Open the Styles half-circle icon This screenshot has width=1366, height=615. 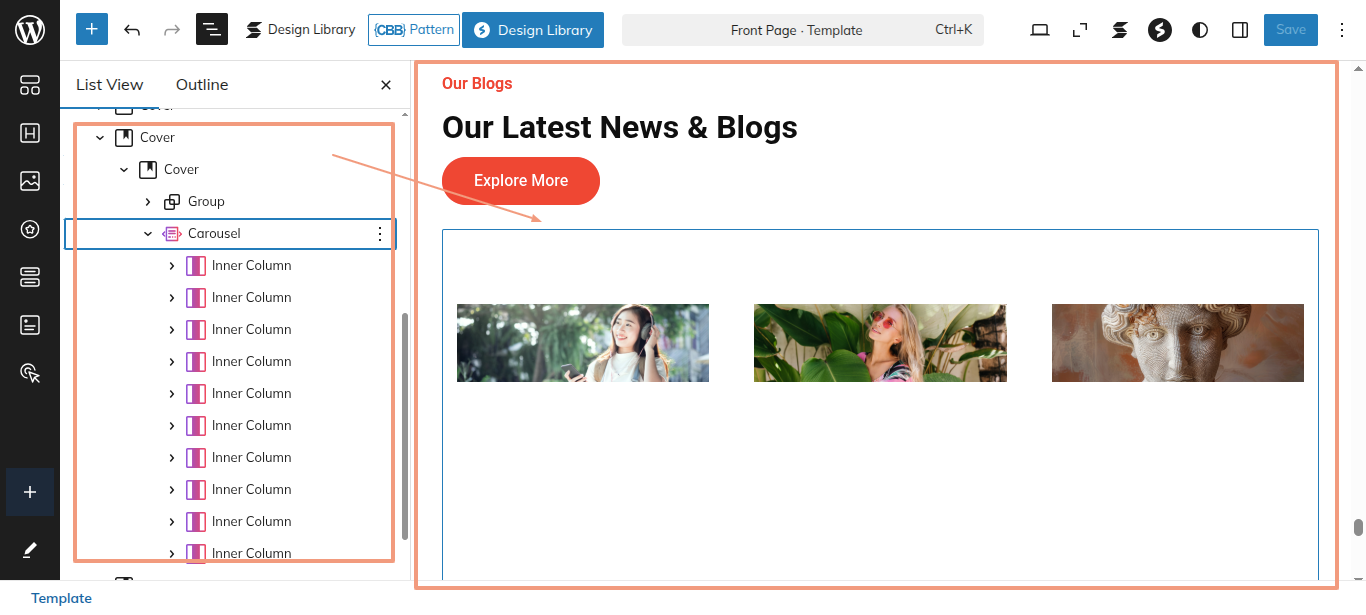point(1200,30)
